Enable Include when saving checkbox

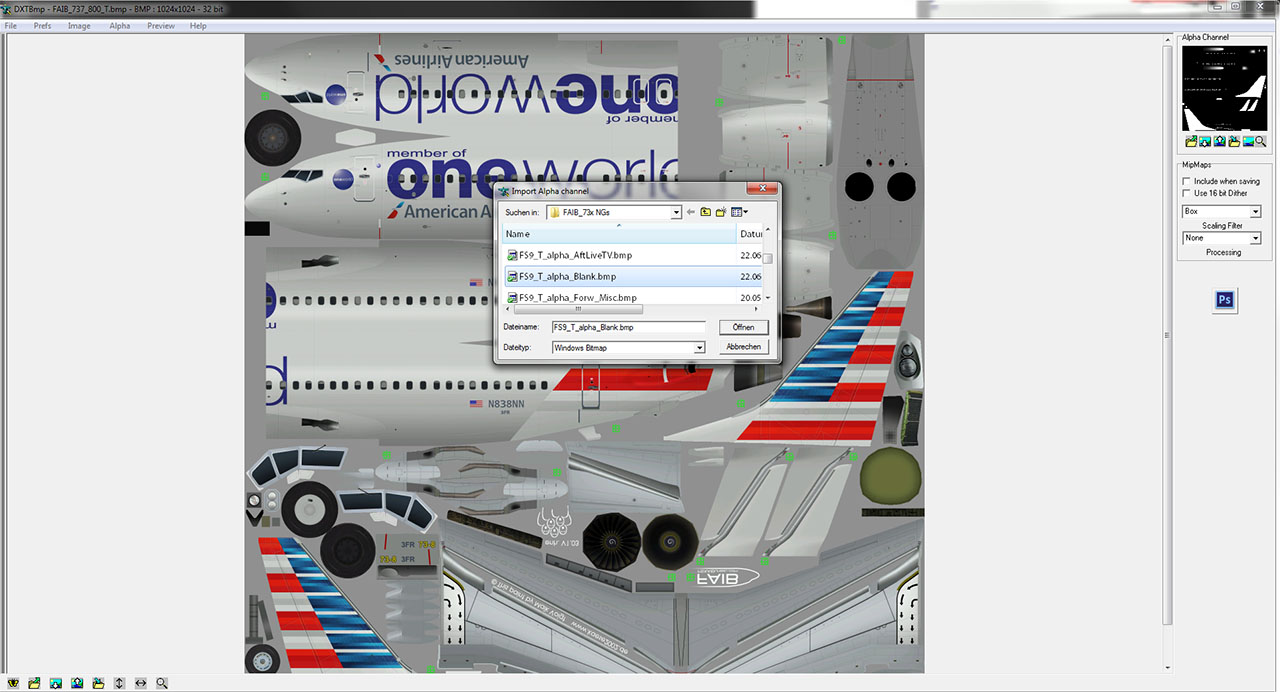1187,181
